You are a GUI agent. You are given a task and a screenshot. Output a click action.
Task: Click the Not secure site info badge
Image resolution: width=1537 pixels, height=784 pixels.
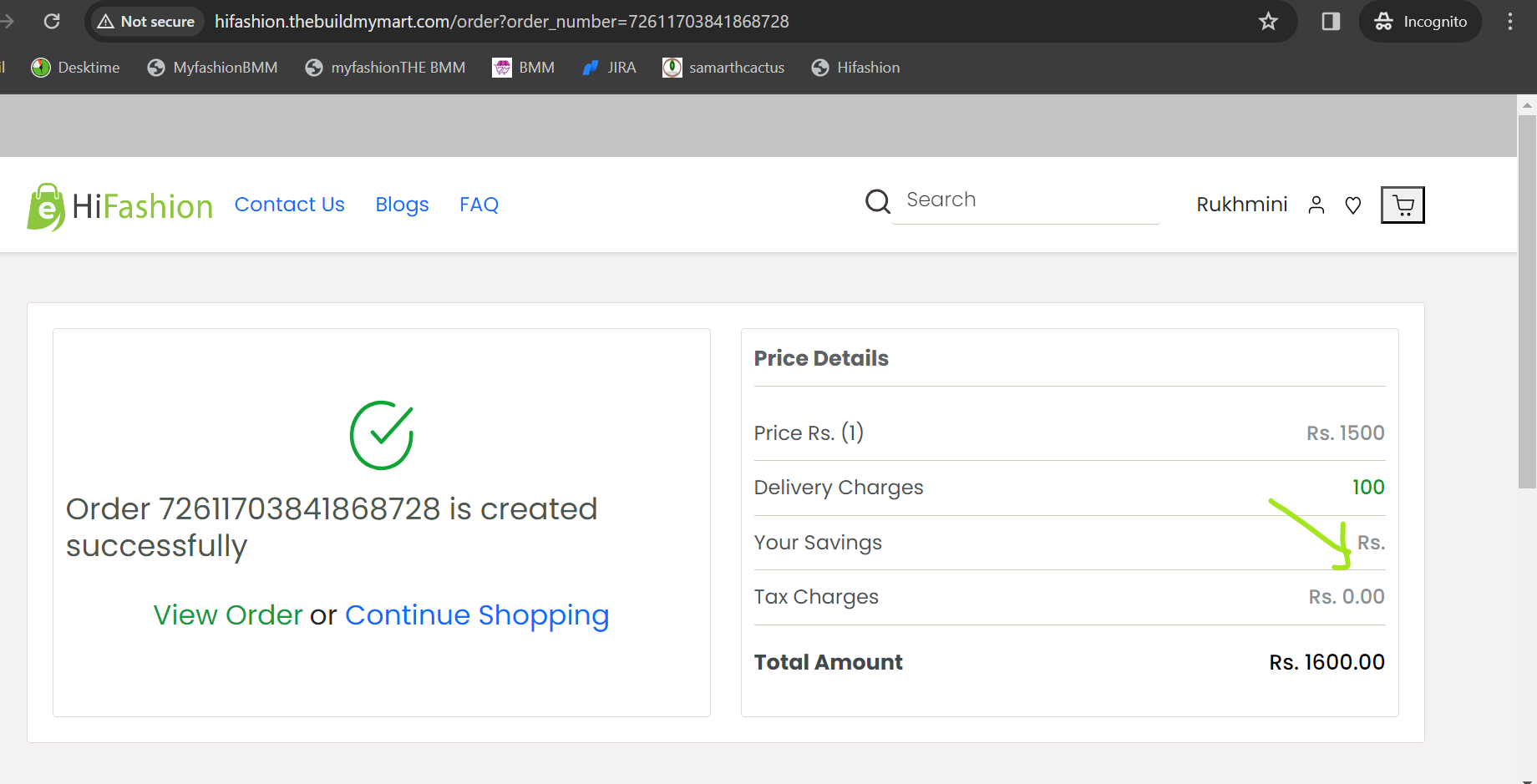[146, 21]
